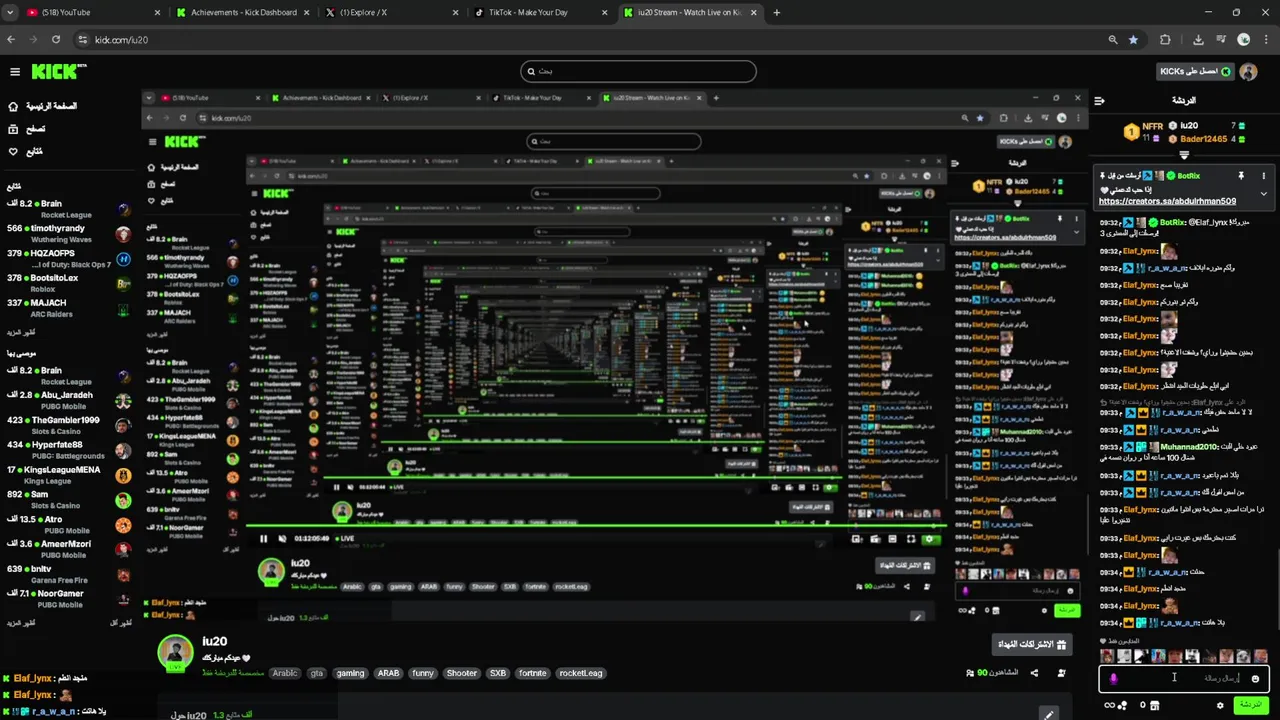Viewport: 1280px width, 720px height.
Task: Open Brain channel in the following list
Action: 69,208
